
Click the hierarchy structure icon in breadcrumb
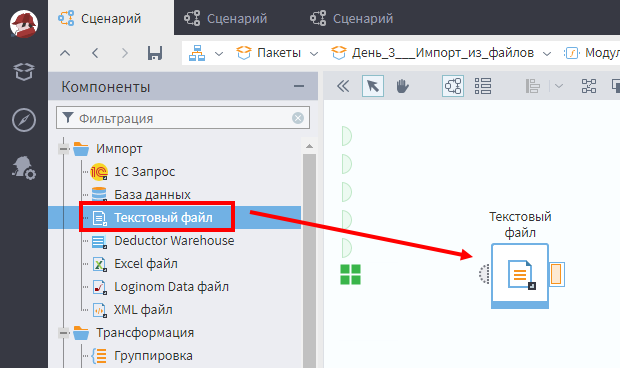click(x=197, y=53)
